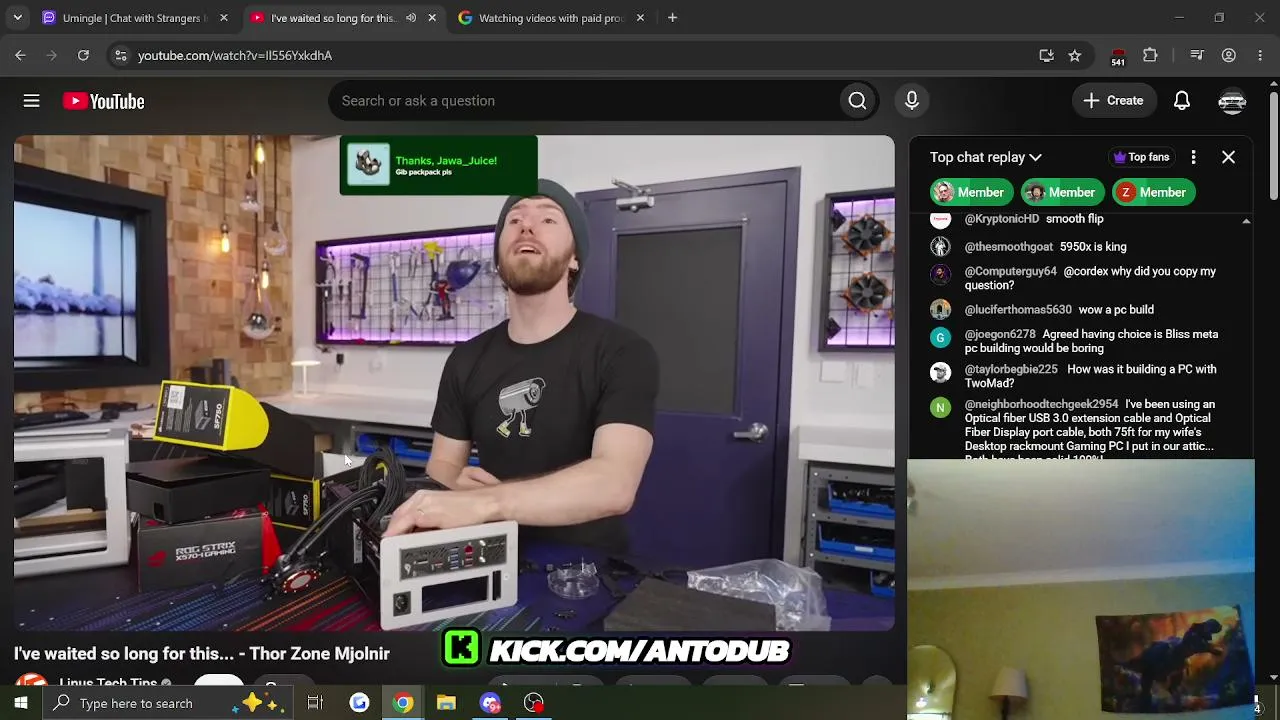Close the Google 'Watching videos' tab
Viewport: 1280px width, 720px height.
tap(640, 18)
